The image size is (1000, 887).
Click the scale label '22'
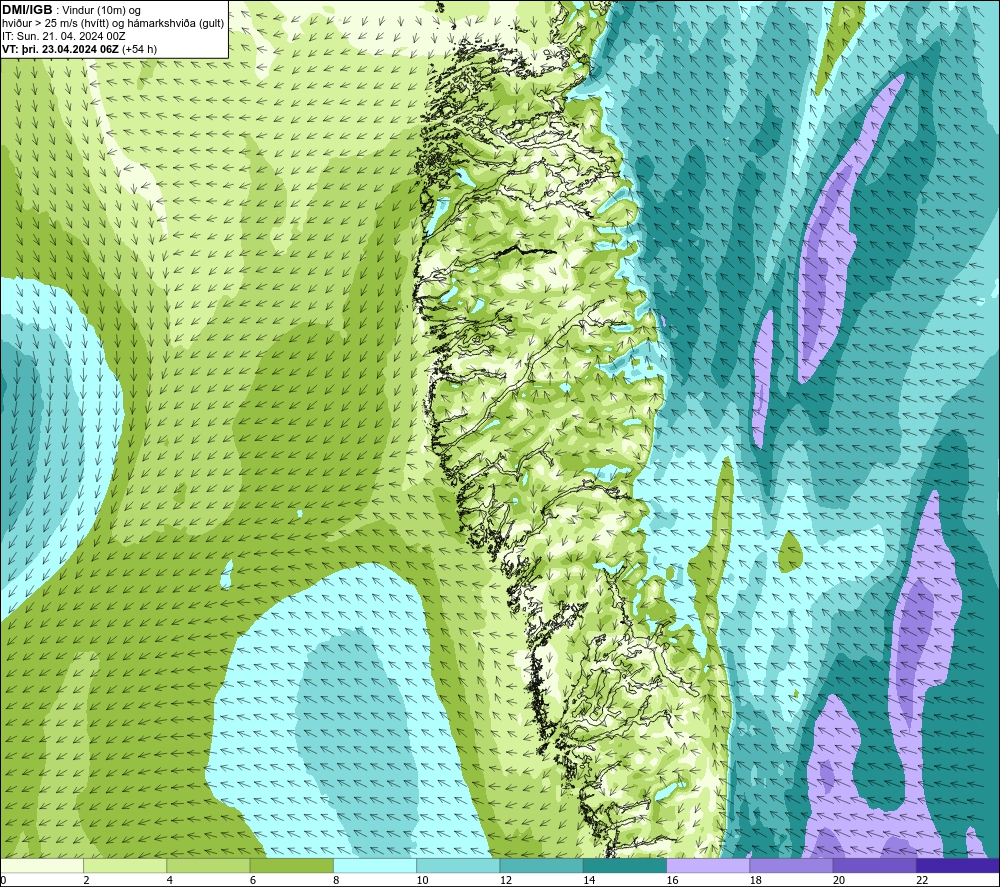click(922, 880)
